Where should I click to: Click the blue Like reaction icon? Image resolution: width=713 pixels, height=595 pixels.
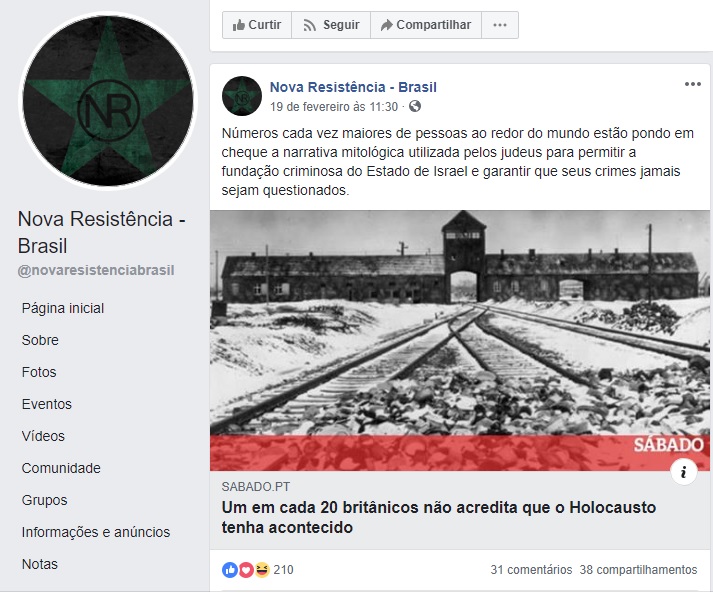coord(230,570)
